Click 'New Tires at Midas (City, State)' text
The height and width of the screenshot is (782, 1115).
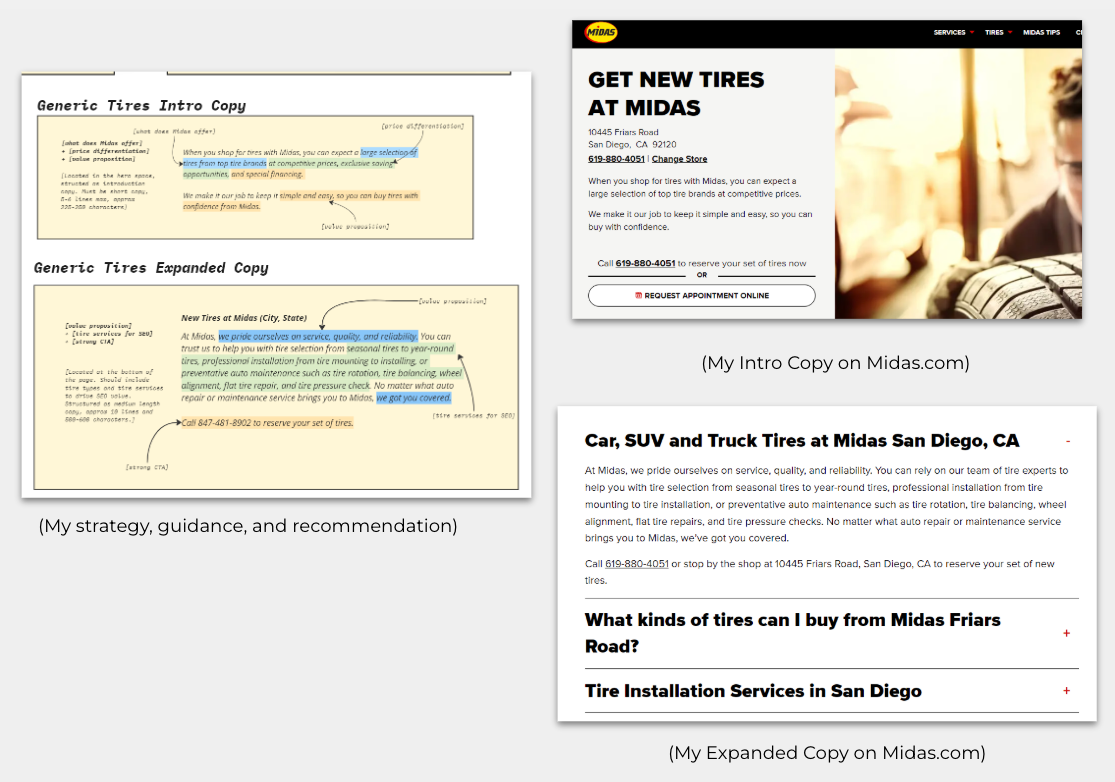(x=244, y=318)
